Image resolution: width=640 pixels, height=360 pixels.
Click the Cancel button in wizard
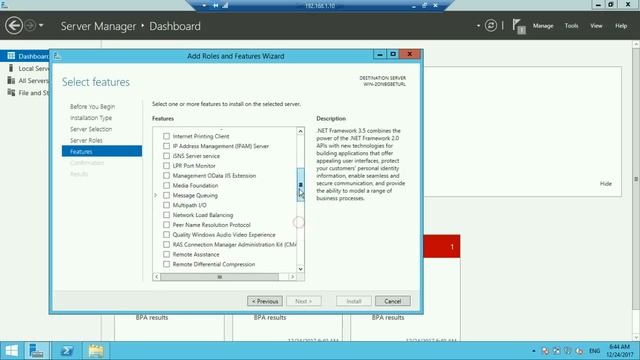pyautogui.click(x=393, y=301)
